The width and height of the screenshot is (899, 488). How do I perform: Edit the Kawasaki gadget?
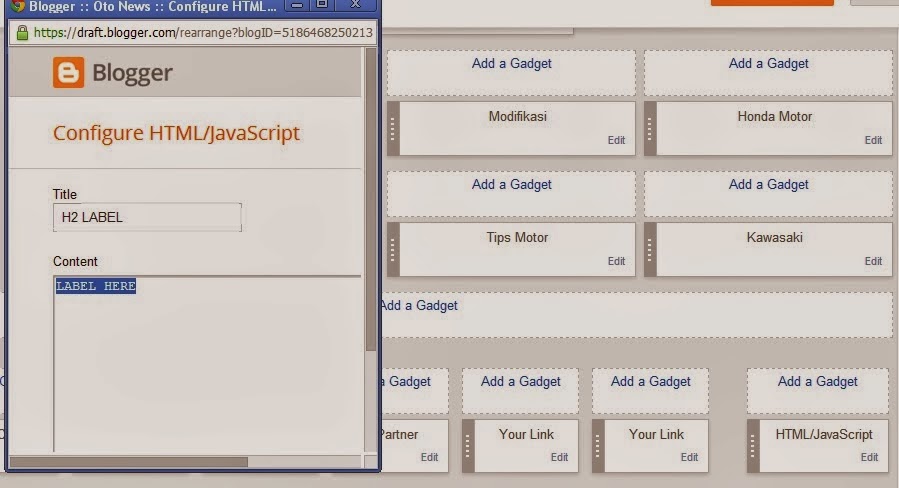click(x=873, y=261)
